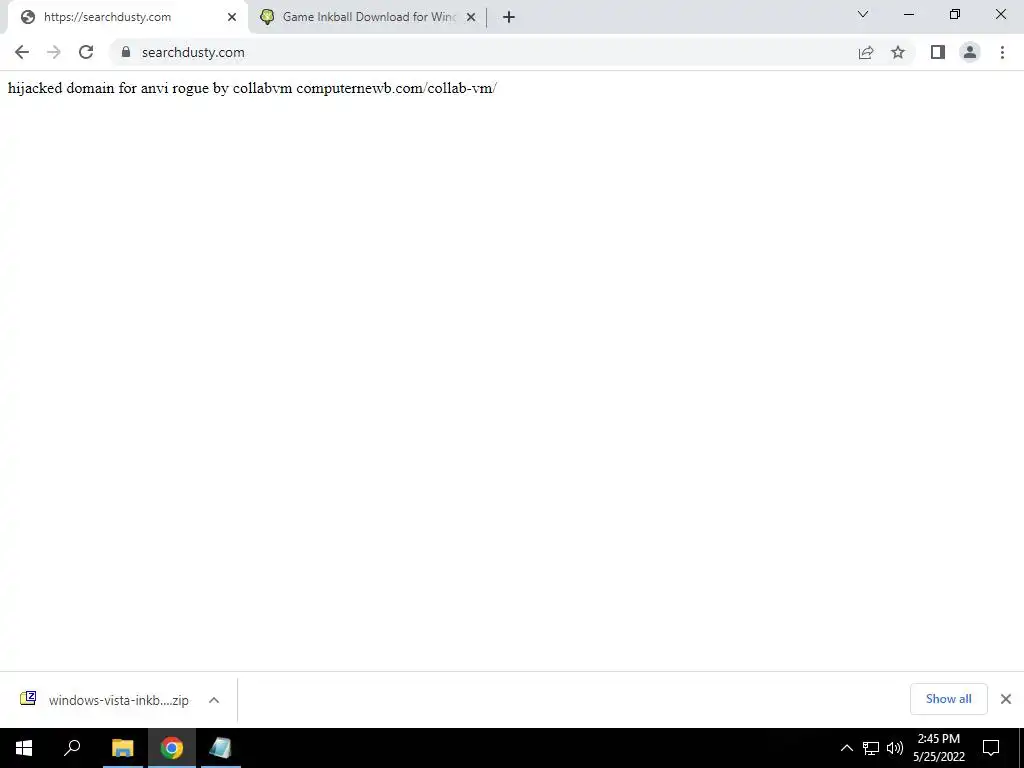
Task: Show hidden system tray icons
Action: [846, 748]
